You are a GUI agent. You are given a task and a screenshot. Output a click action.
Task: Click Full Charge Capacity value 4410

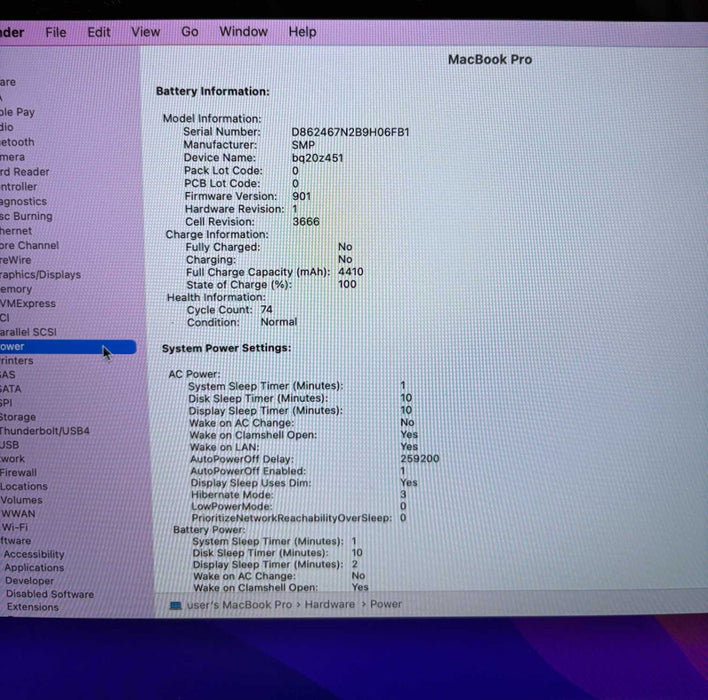tap(351, 271)
